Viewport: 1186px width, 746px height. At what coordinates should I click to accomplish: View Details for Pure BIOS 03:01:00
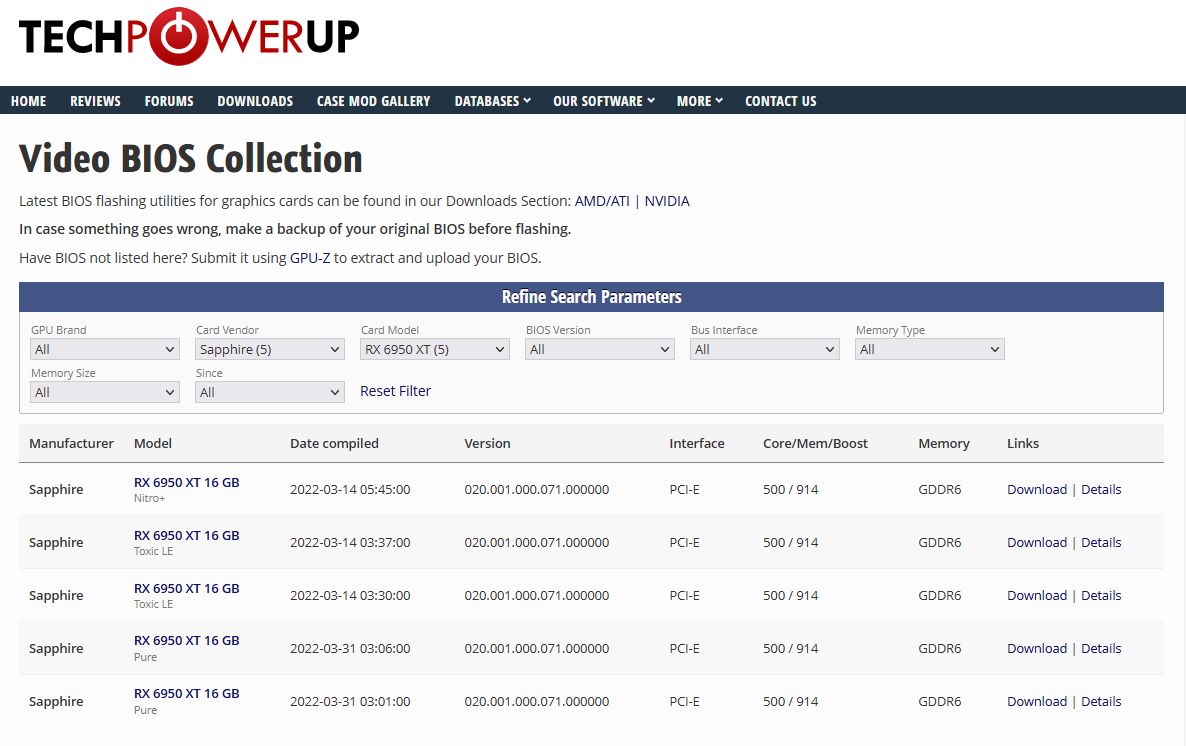click(x=1101, y=701)
